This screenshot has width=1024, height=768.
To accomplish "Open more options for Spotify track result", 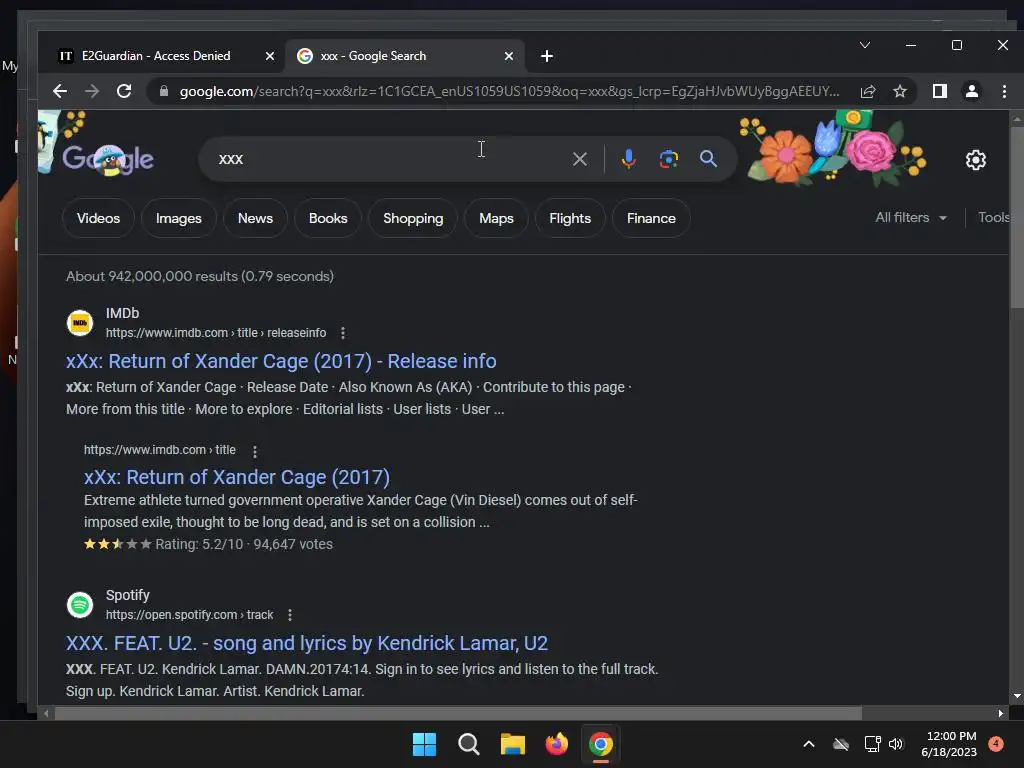I will point(290,615).
